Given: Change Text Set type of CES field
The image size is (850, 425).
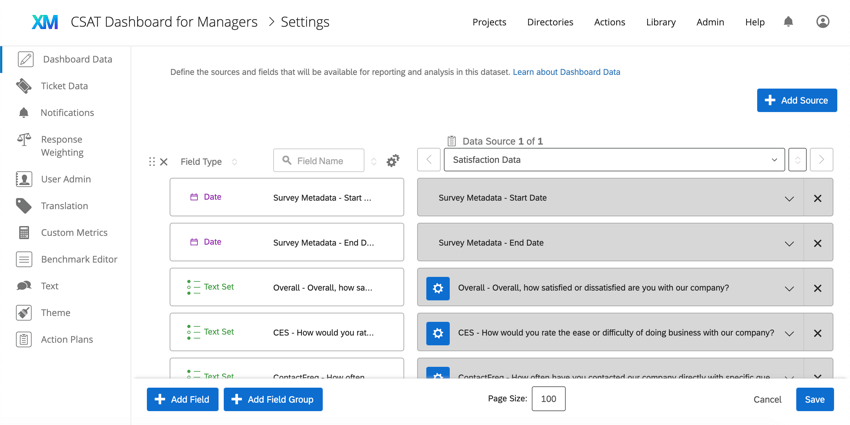Looking at the screenshot, I should click(x=210, y=332).
